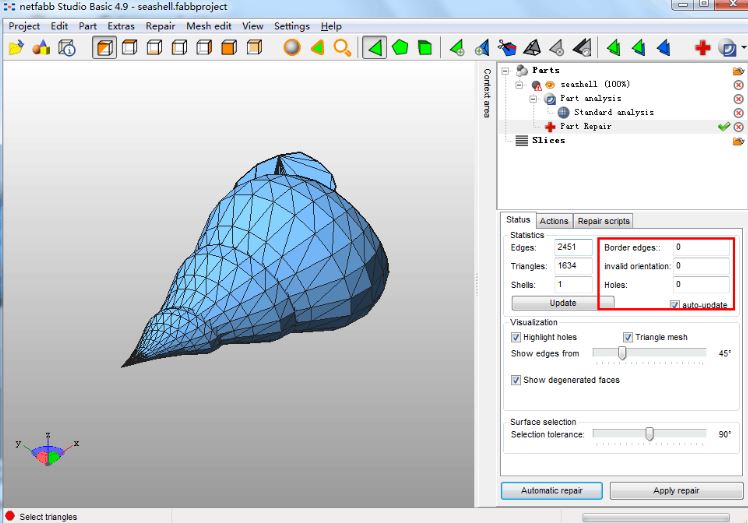The height and width of the screenshot is (523, 748).
Task: Collapse the Parts tree node
Action: coord(505,71)
